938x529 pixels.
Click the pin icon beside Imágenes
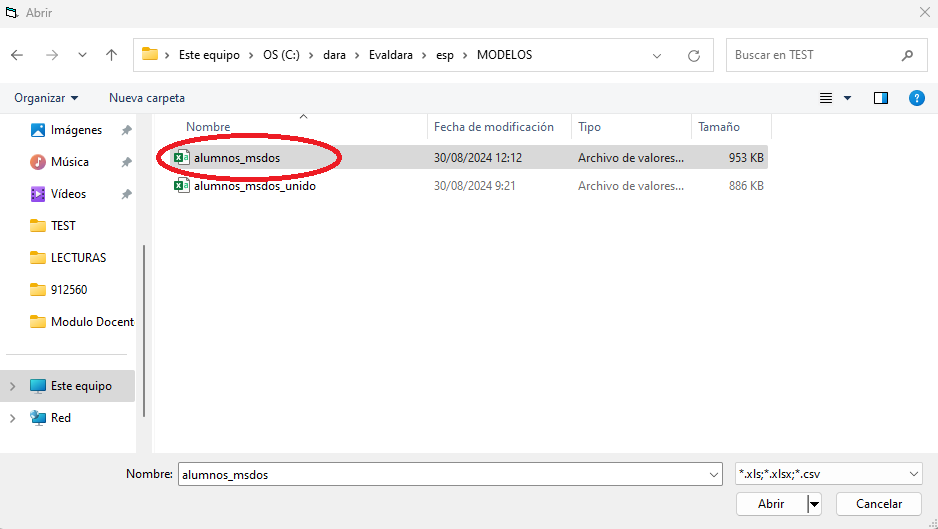(126, 130)
